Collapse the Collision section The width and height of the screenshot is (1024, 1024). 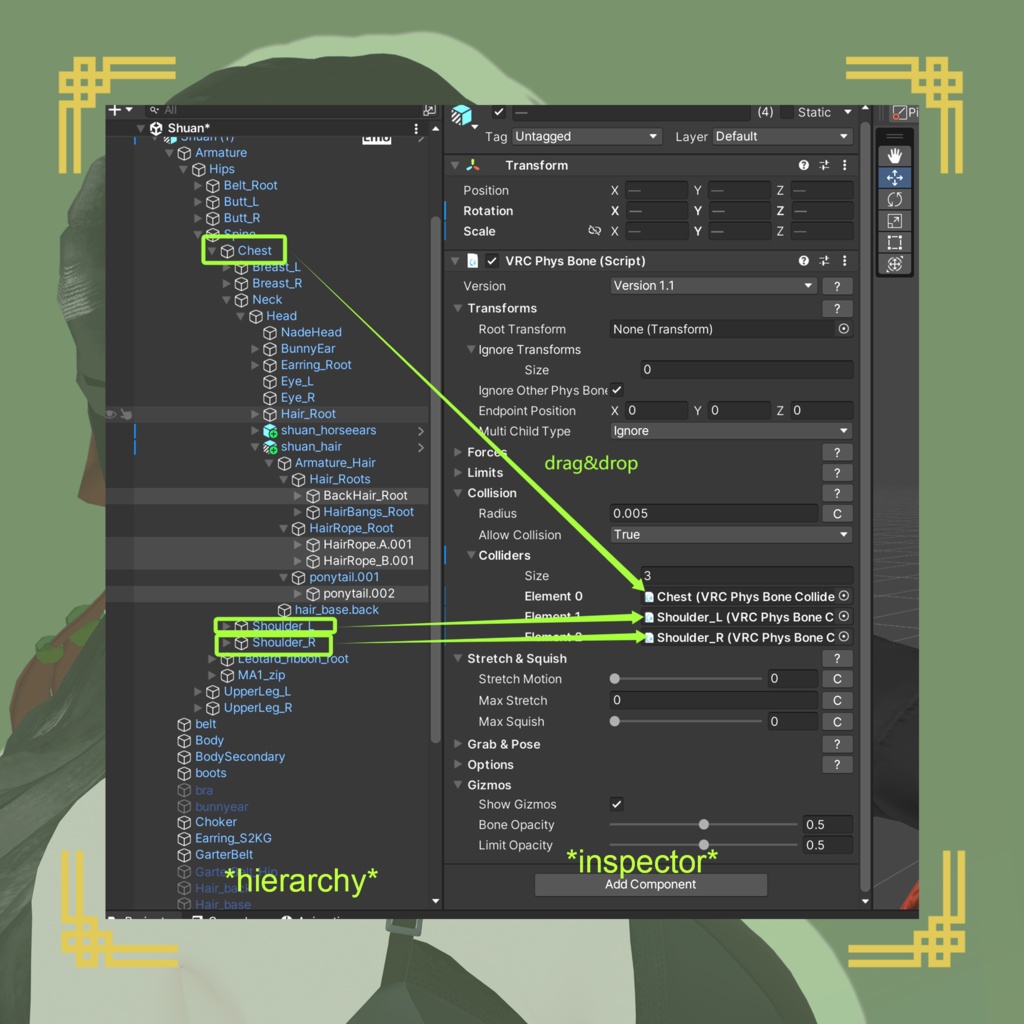click(458, 493)
